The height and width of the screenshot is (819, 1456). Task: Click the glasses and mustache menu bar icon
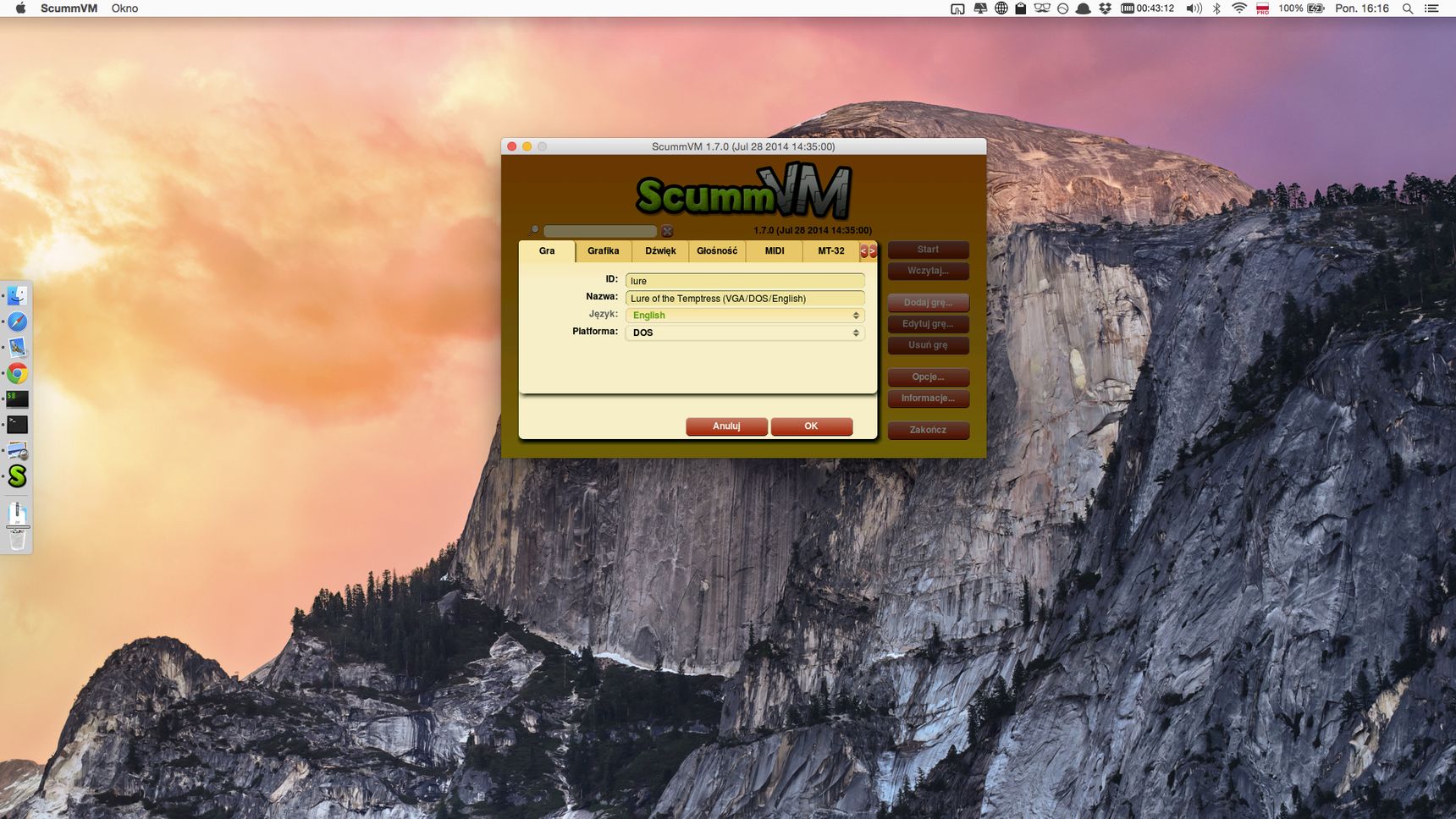click(1041, 8)
